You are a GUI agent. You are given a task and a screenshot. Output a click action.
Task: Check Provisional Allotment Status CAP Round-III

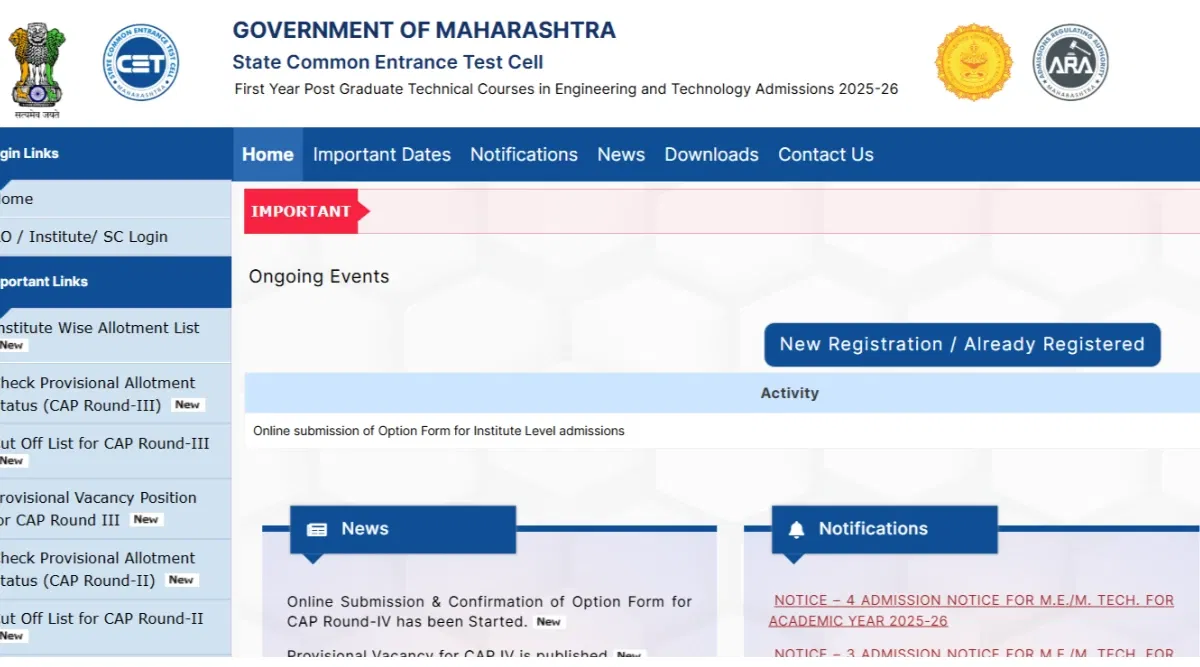click(115, 394)
